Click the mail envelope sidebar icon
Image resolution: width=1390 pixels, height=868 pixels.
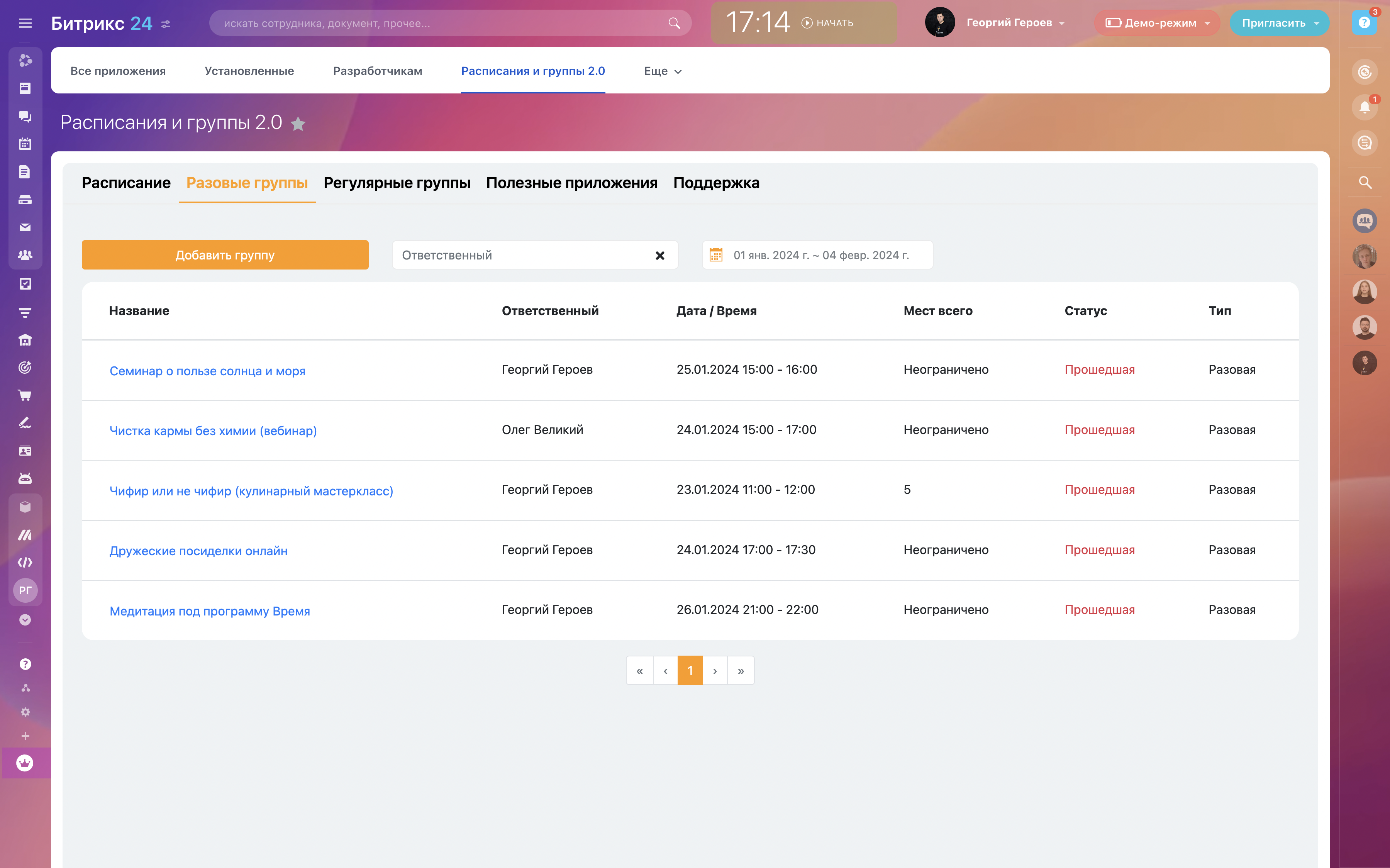[25, 227]
